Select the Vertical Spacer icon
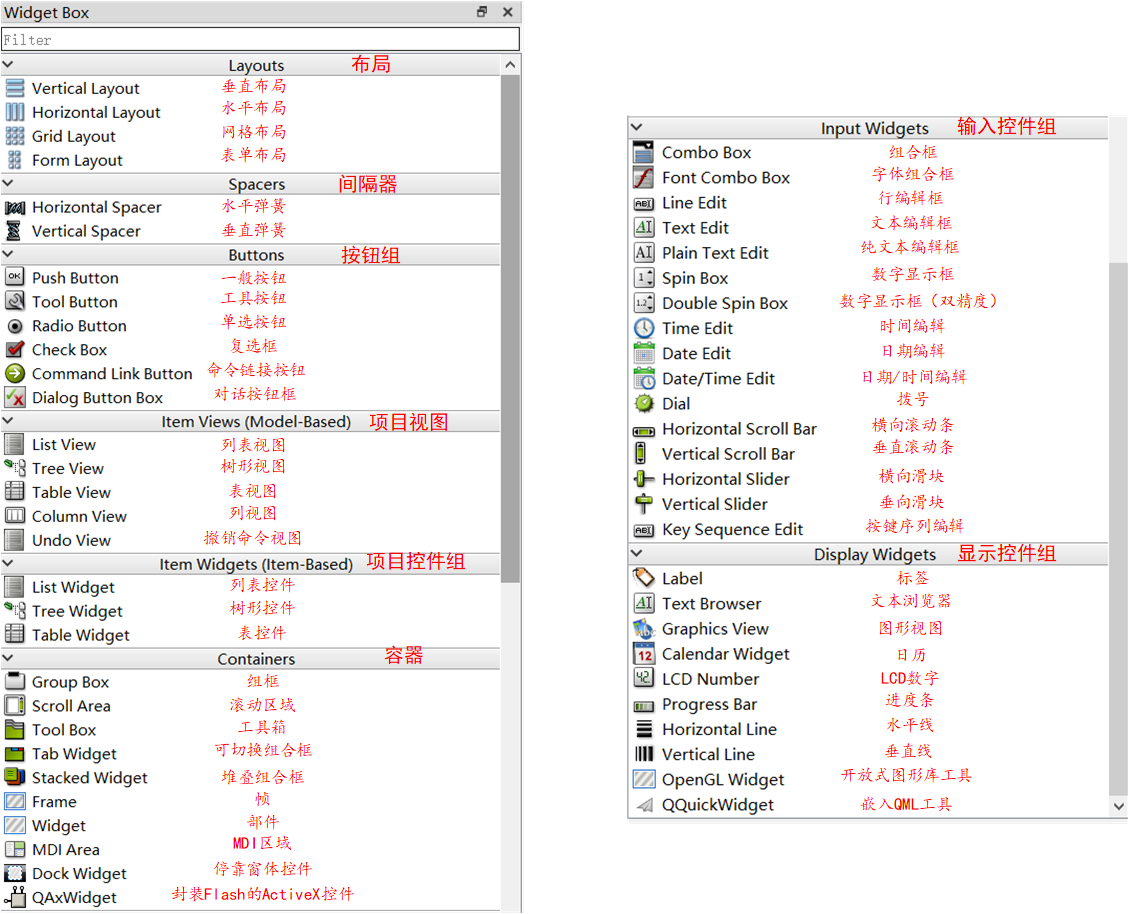 point(14,231)
